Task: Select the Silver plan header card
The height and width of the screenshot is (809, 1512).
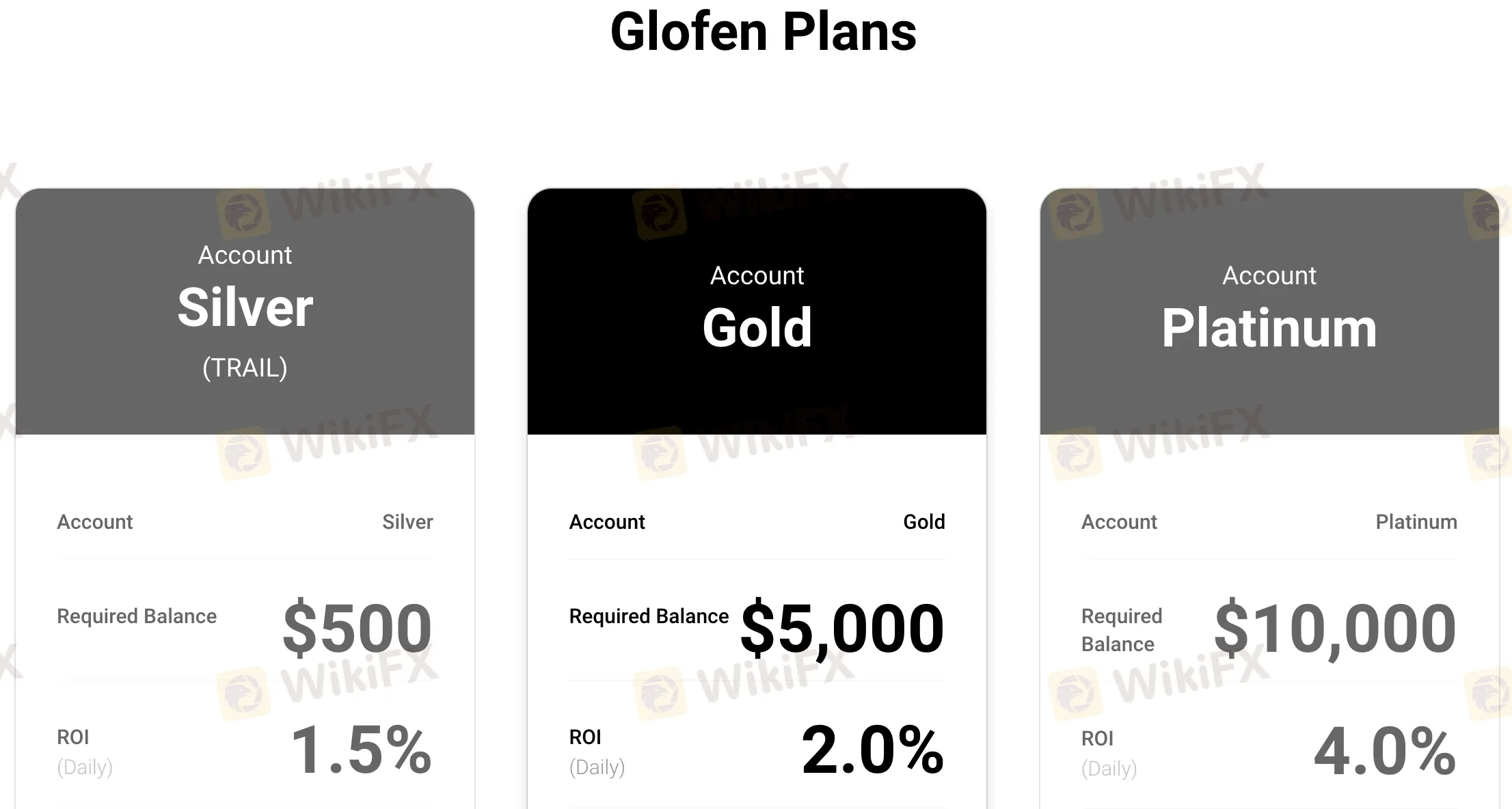Action: 245,311
